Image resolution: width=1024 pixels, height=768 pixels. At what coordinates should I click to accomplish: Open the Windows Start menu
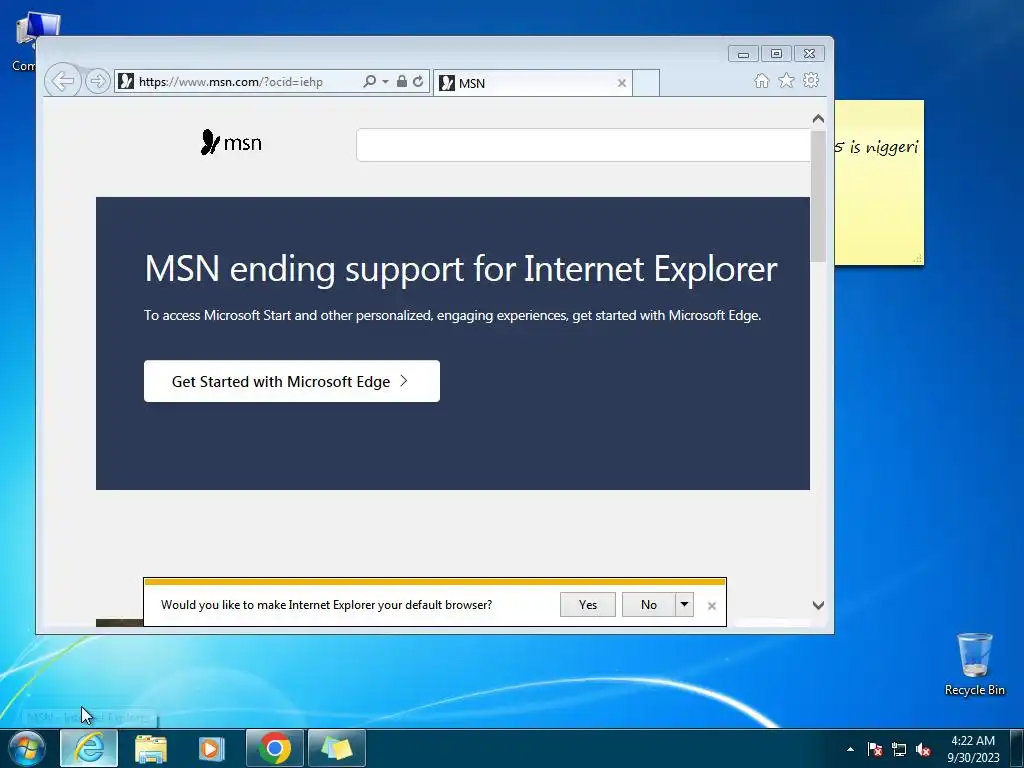(x=27, y=748)
